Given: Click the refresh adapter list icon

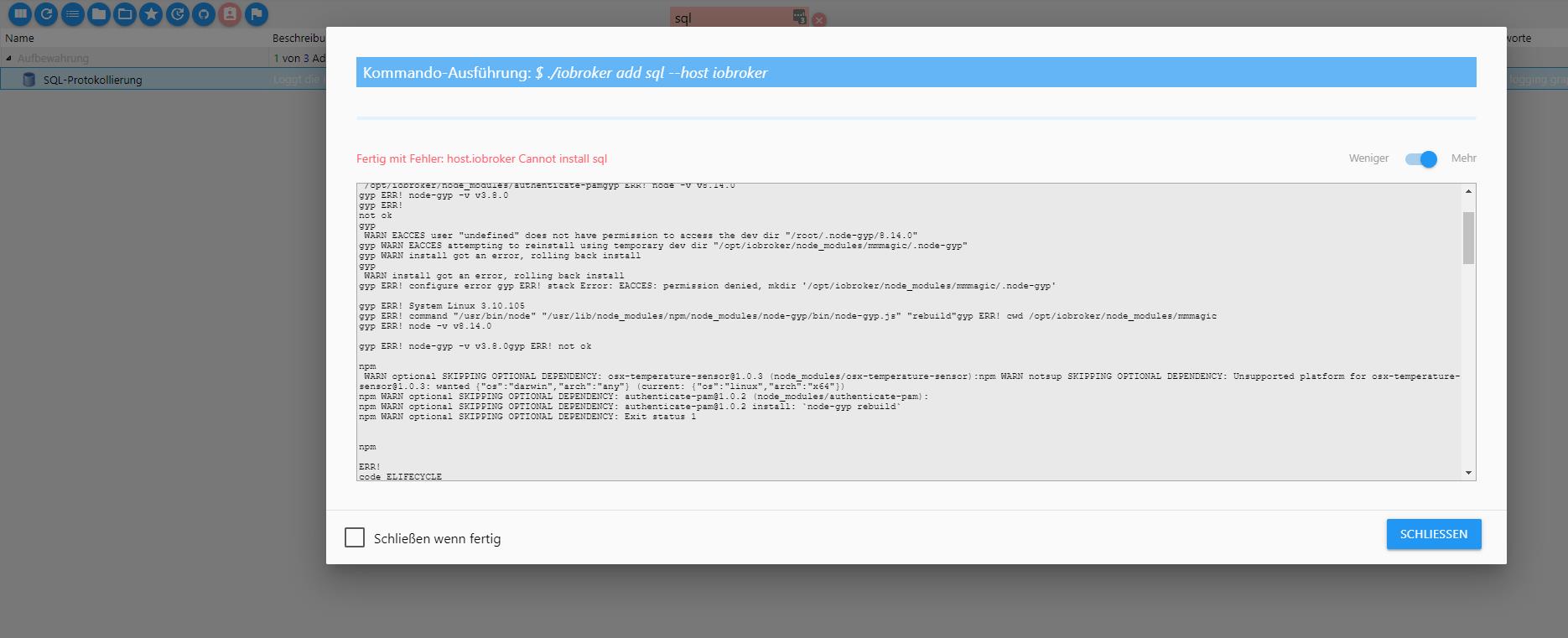Looking at the screenshot, I should coord(47,14).
